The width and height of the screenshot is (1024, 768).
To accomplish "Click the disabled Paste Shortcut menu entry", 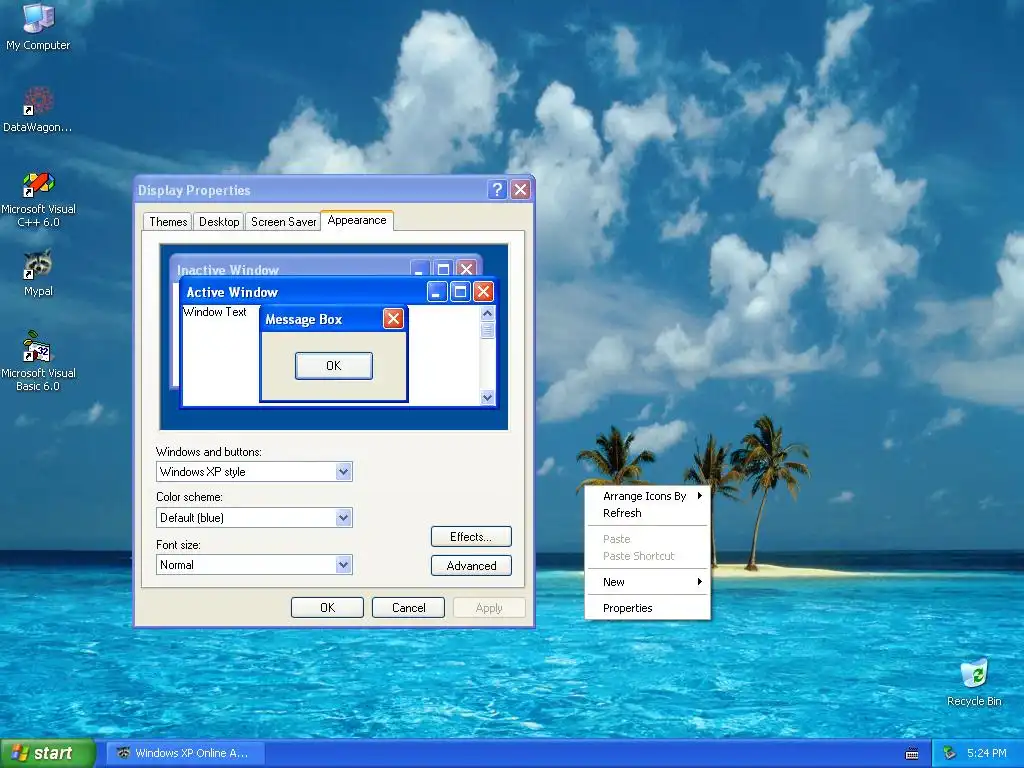I will coord(648,556).
